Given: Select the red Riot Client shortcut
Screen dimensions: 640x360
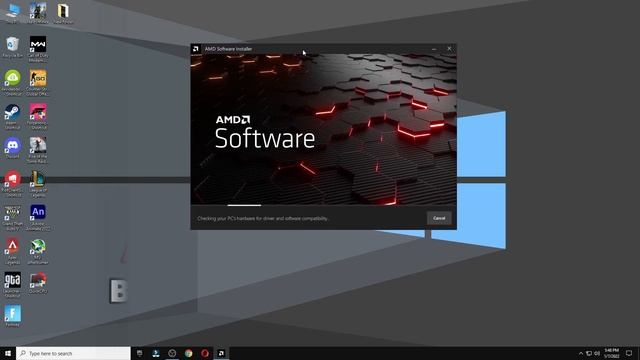Looking at the screenshot, I should point(13,184).
